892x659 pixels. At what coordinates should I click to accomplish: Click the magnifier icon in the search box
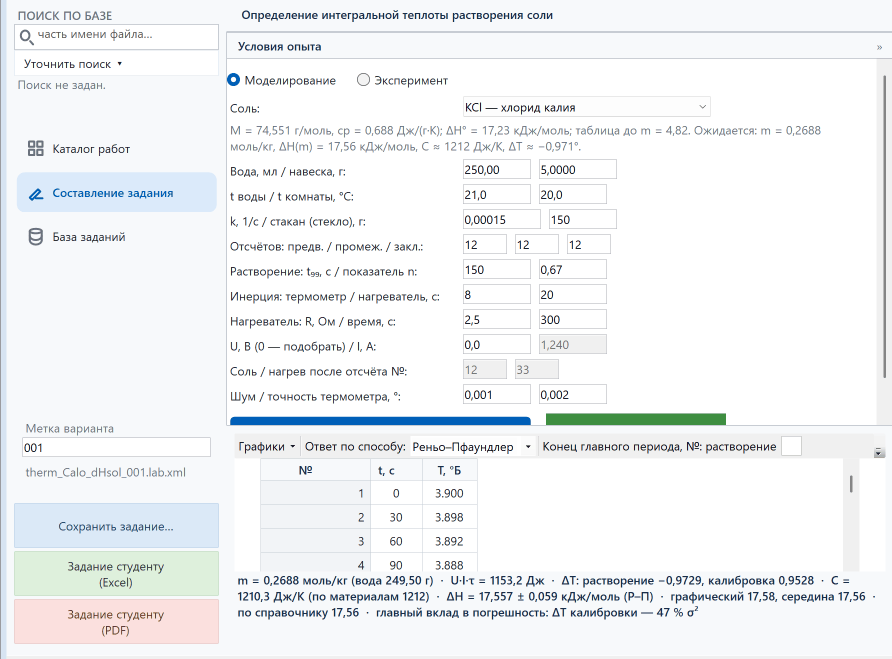[x=26, y=37]
